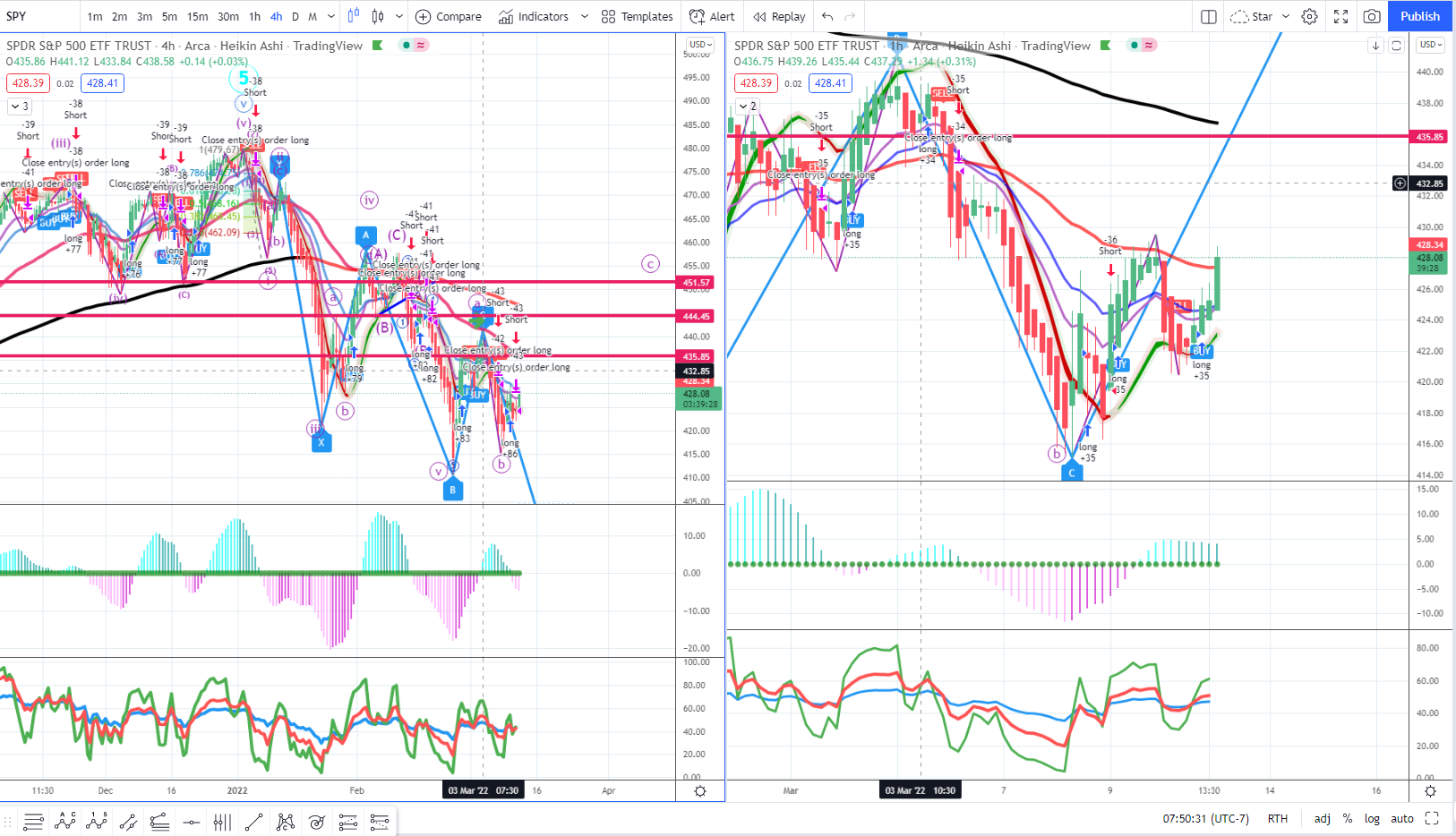Open the Star saved layout cloud button
Image resolution: width=1456 pixels, height=836 pixels.
[x=1251, y=16]
